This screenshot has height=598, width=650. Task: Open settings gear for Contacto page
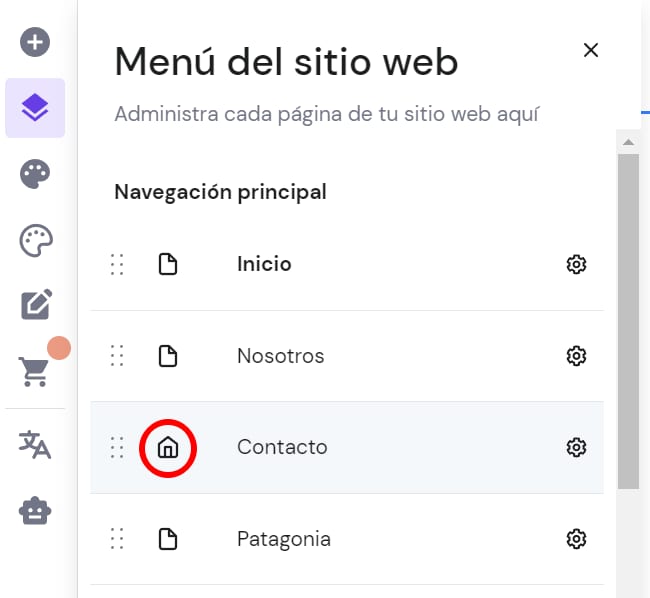point(576,448)
